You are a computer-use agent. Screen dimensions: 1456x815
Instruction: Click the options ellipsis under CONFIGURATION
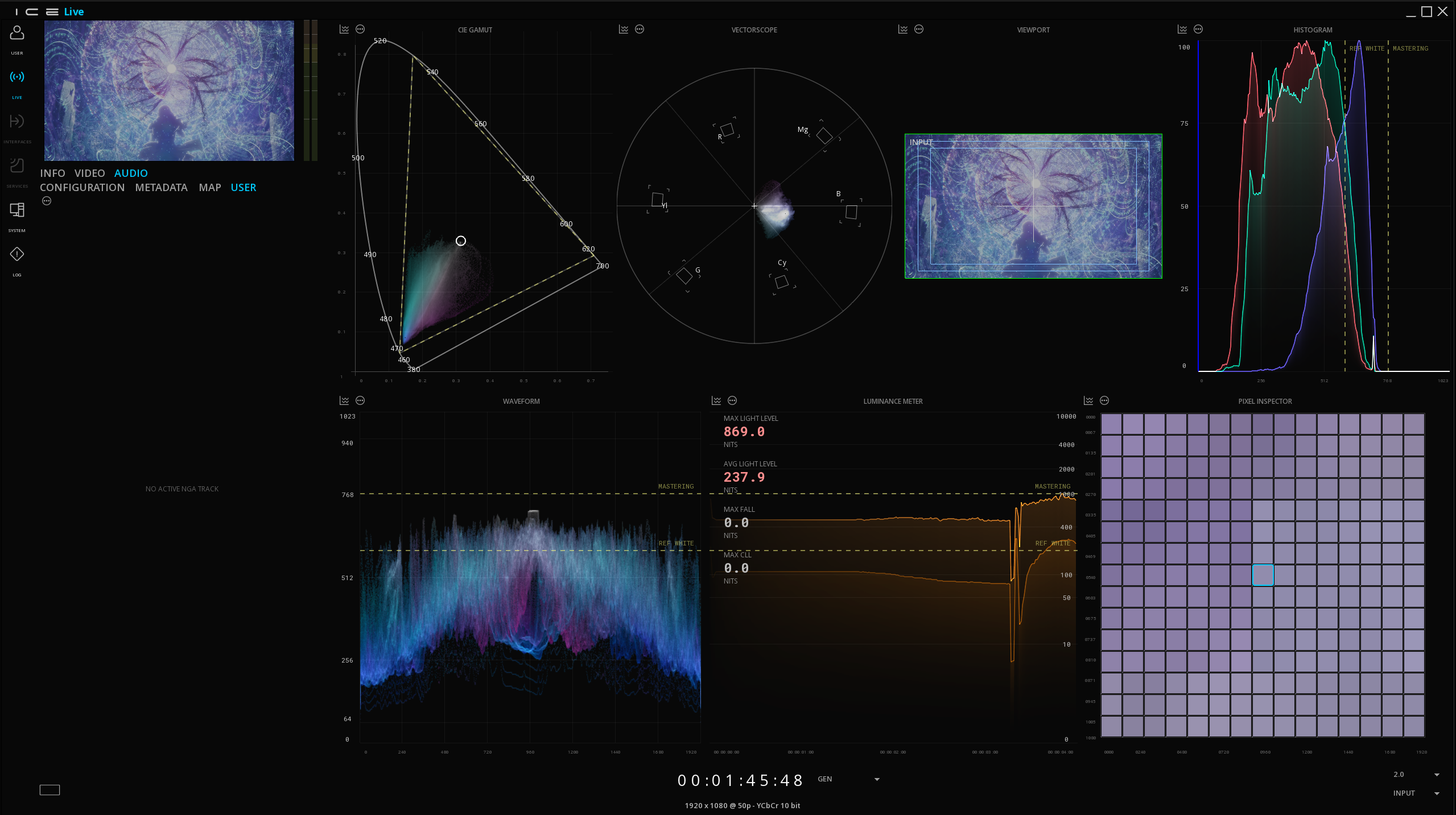click(x=47, y=201)
